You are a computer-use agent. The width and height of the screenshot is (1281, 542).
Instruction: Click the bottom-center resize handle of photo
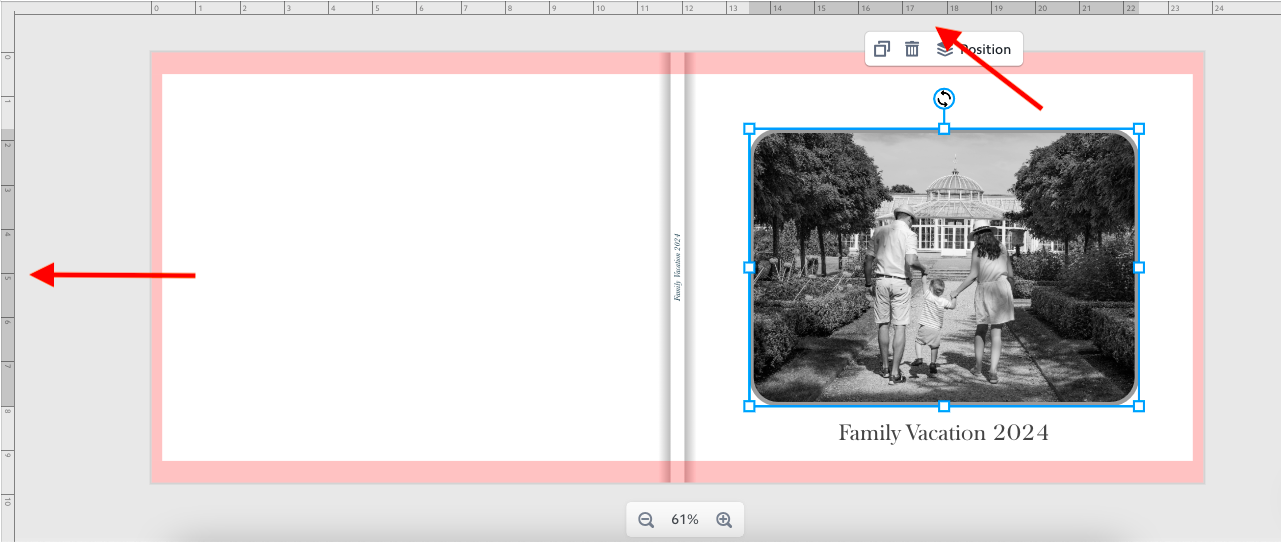[x=944, y=406]
